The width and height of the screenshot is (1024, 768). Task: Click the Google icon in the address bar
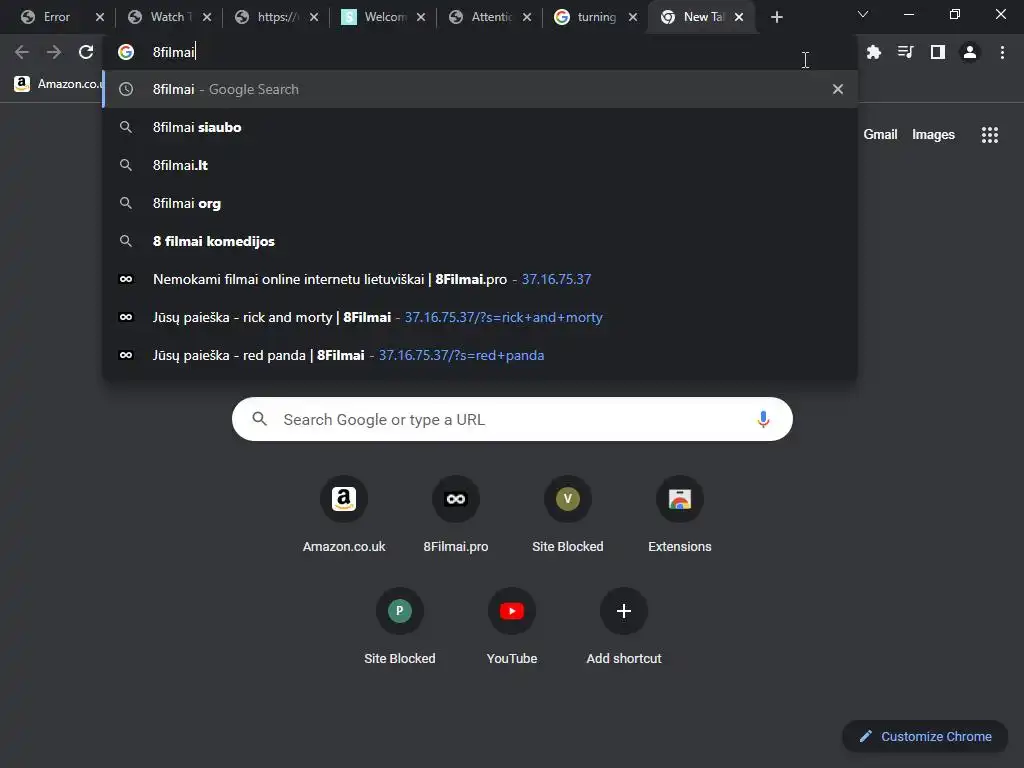(126, 52)
